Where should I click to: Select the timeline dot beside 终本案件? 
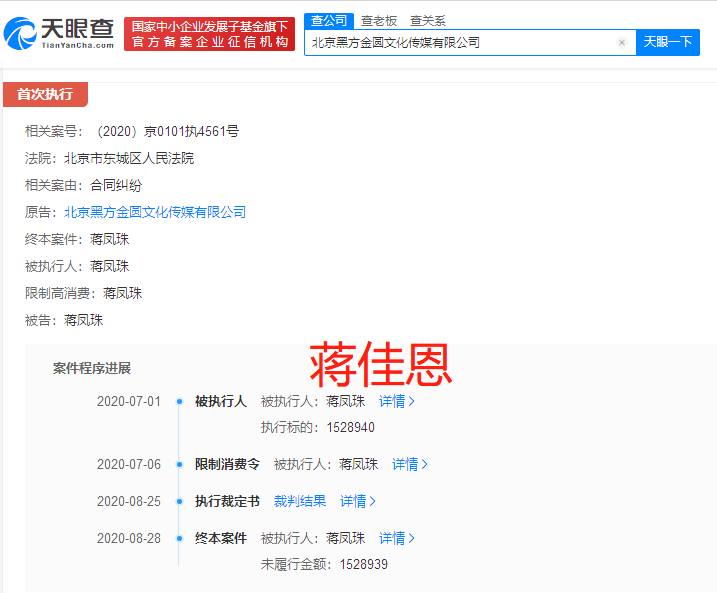pyautogui.click(x=179, y=538)
